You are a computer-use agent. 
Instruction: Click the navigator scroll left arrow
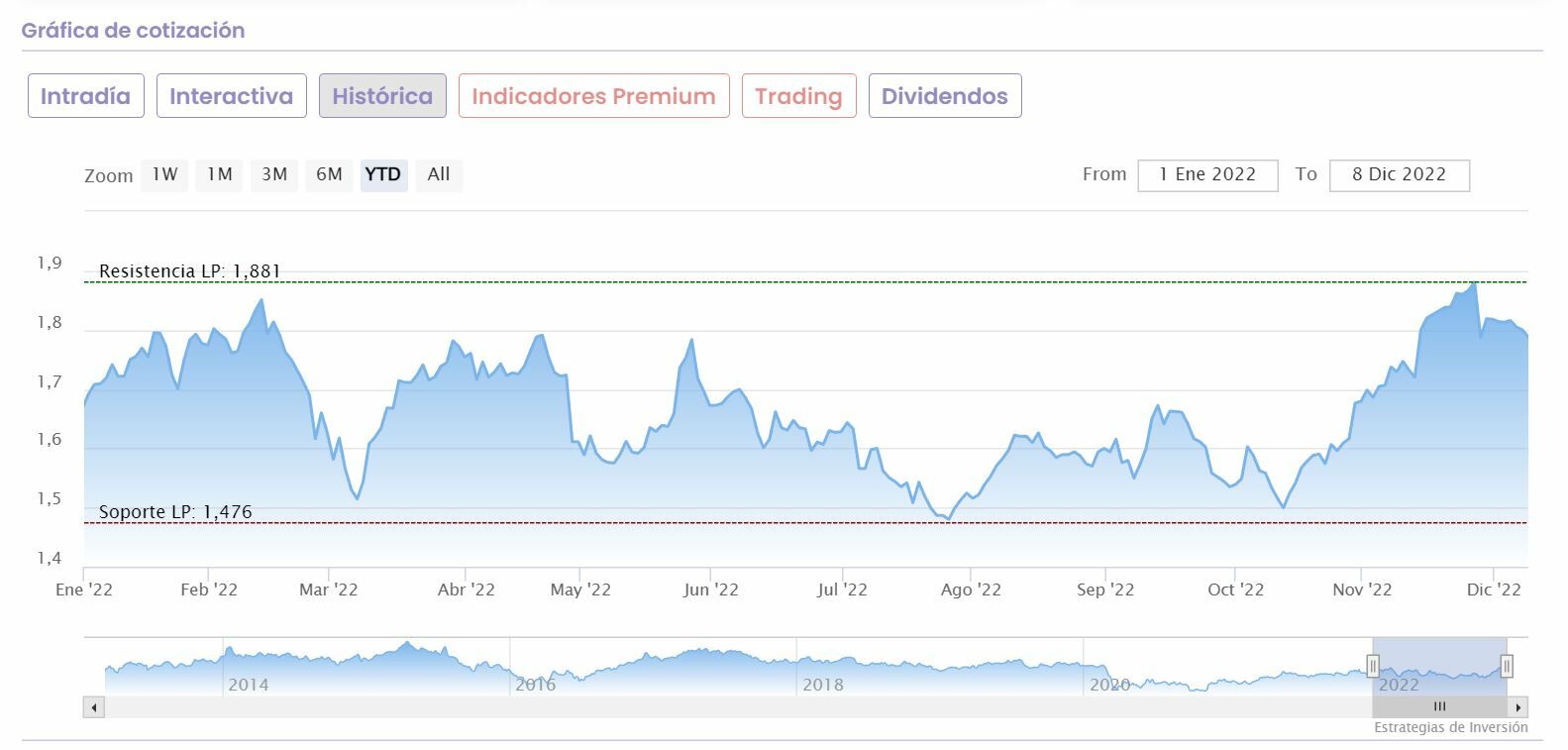(x=94, y=707)
